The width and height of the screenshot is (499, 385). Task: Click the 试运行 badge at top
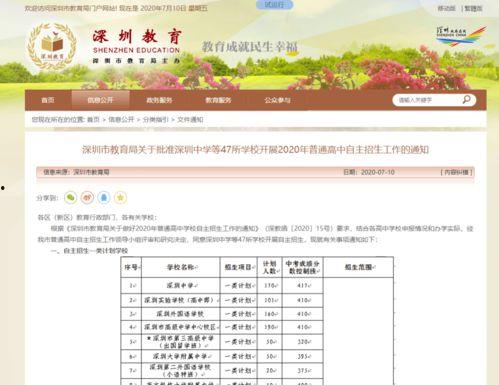(x=274, y=4)
